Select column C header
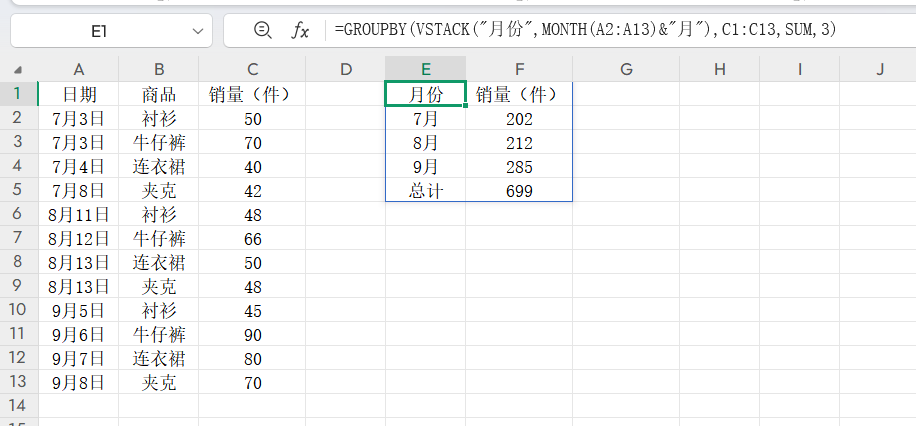This screenshot has height=426, width=916. pos(252,69)
